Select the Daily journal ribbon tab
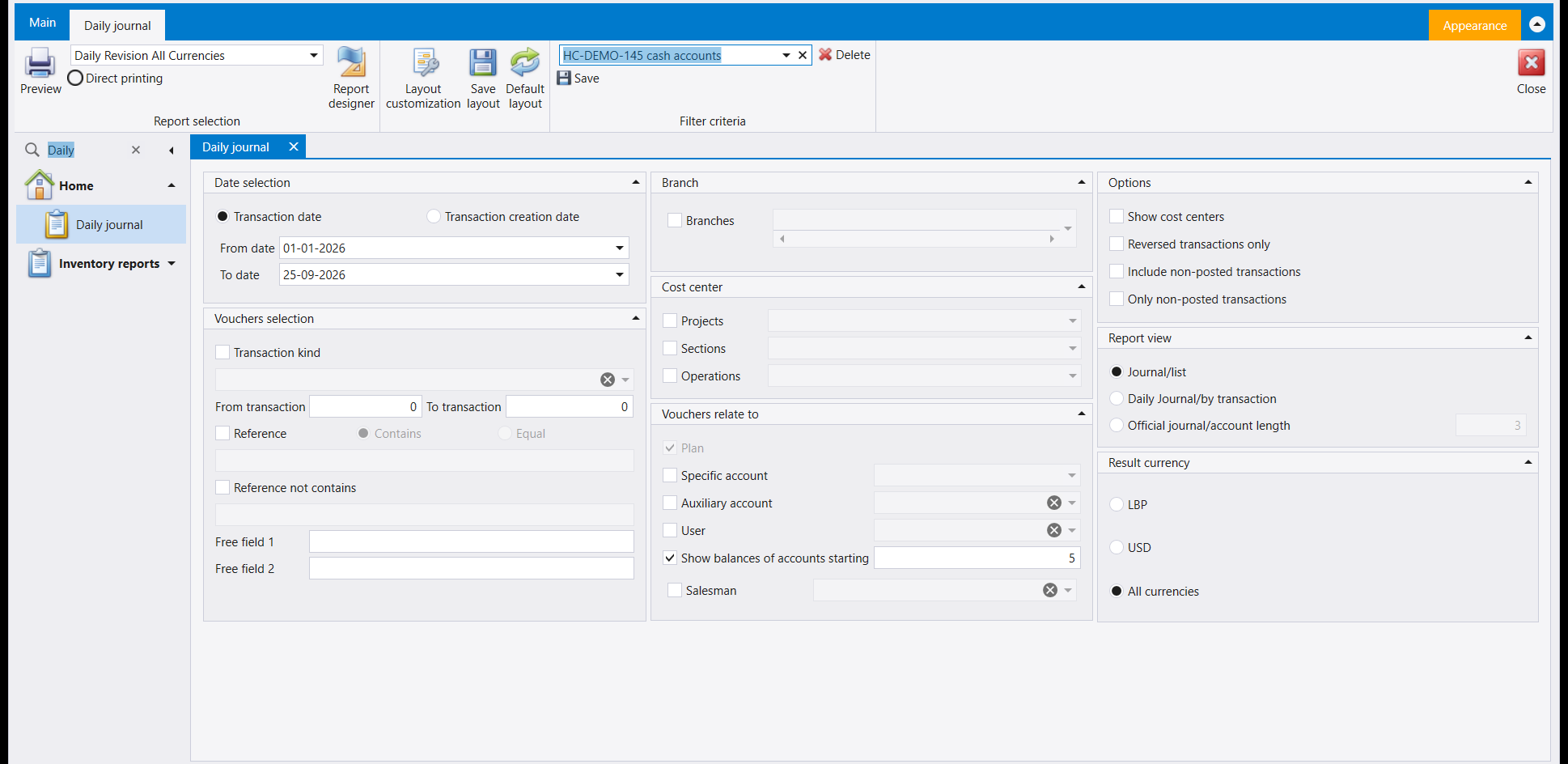 click(117, 25)
